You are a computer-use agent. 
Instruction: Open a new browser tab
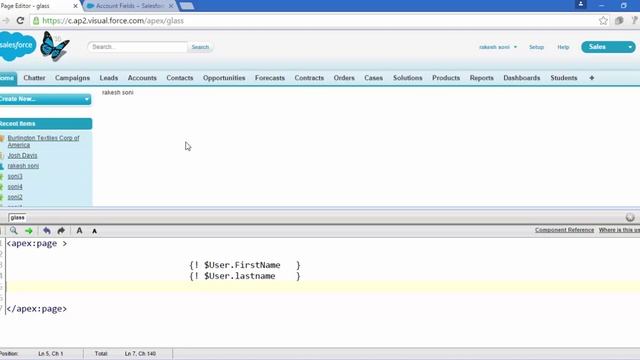187,6
